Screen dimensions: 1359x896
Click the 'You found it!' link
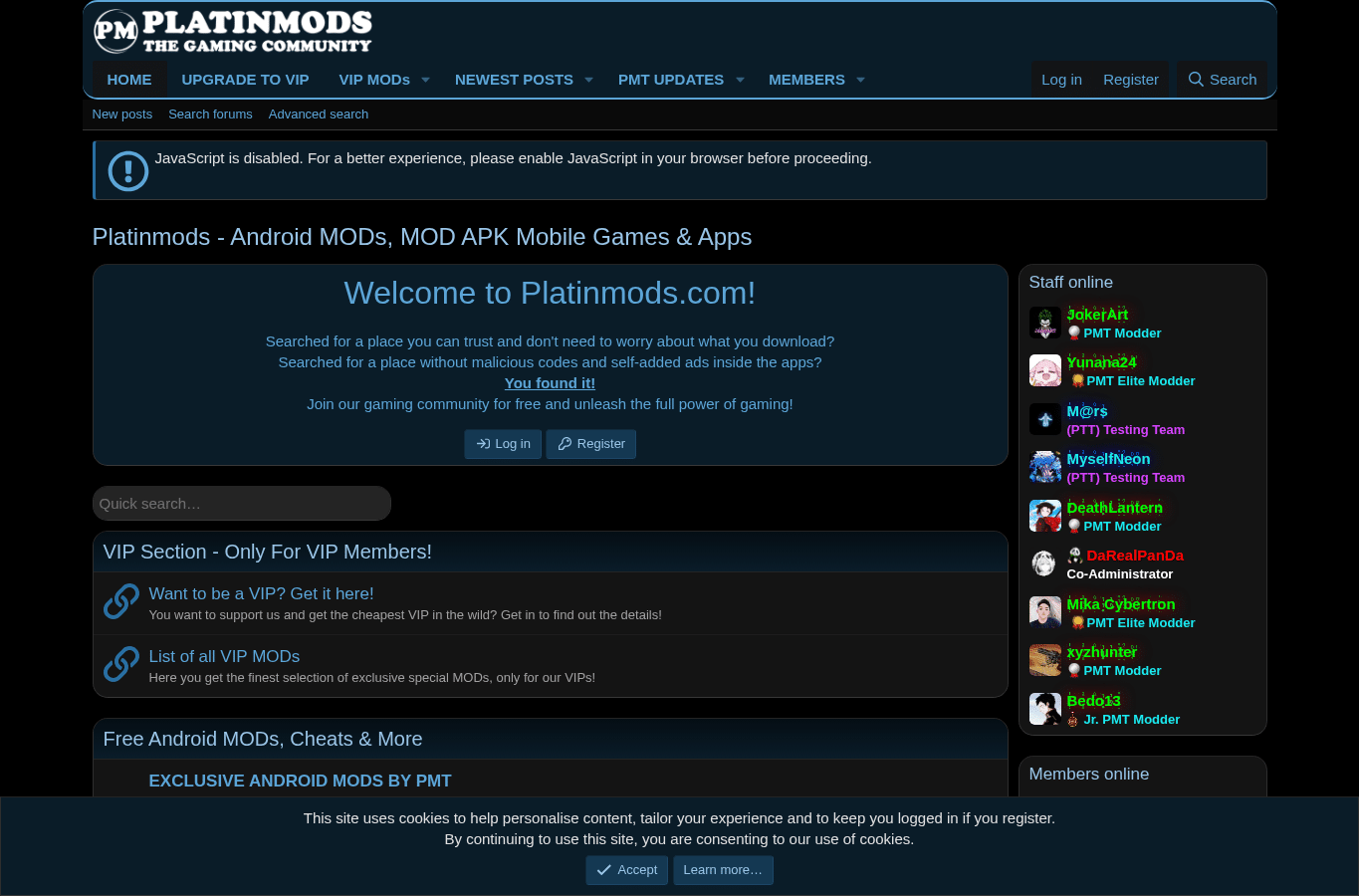(550, 383)
